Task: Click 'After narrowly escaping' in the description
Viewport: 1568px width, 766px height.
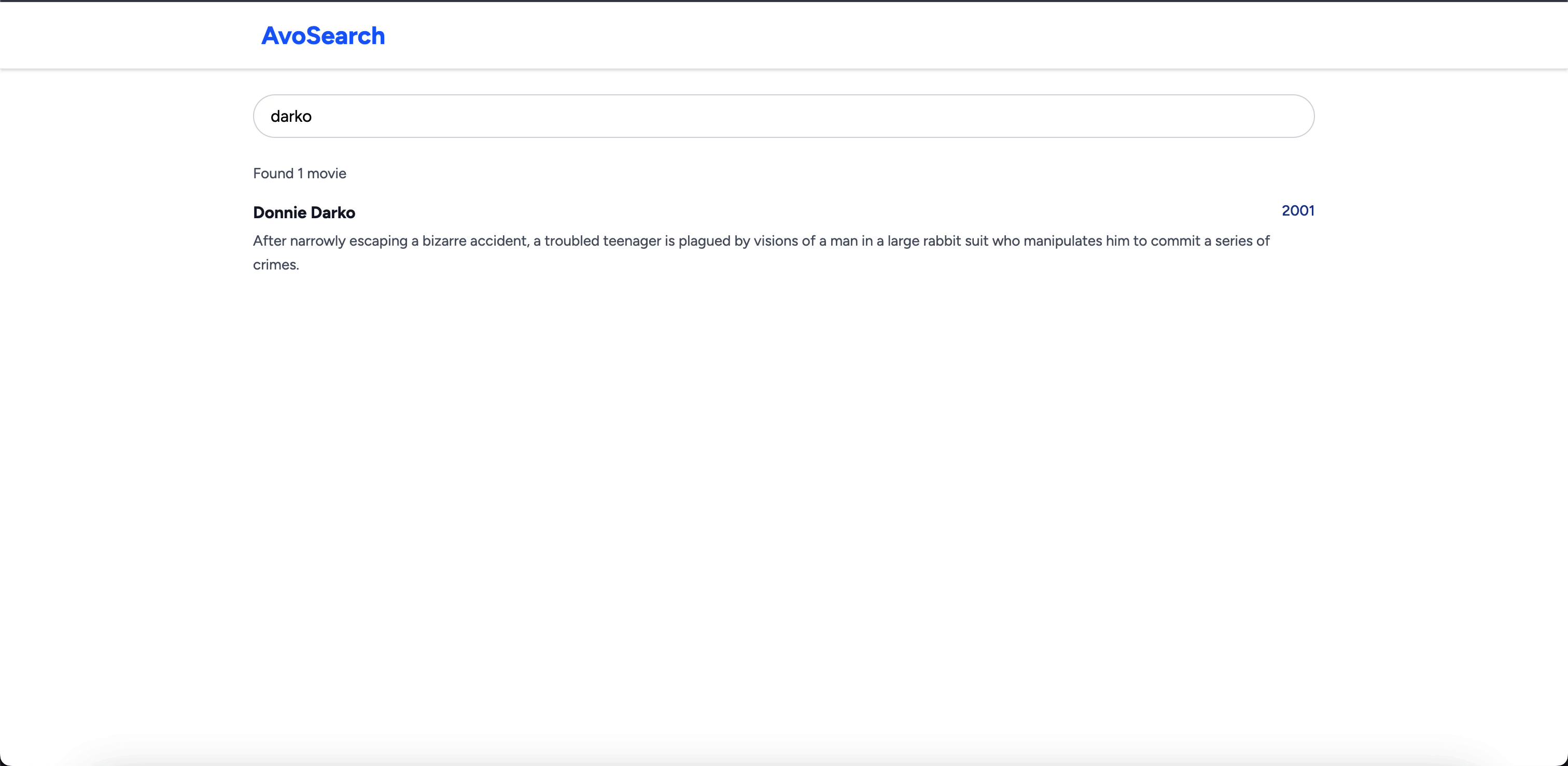Action: point(329,241)
